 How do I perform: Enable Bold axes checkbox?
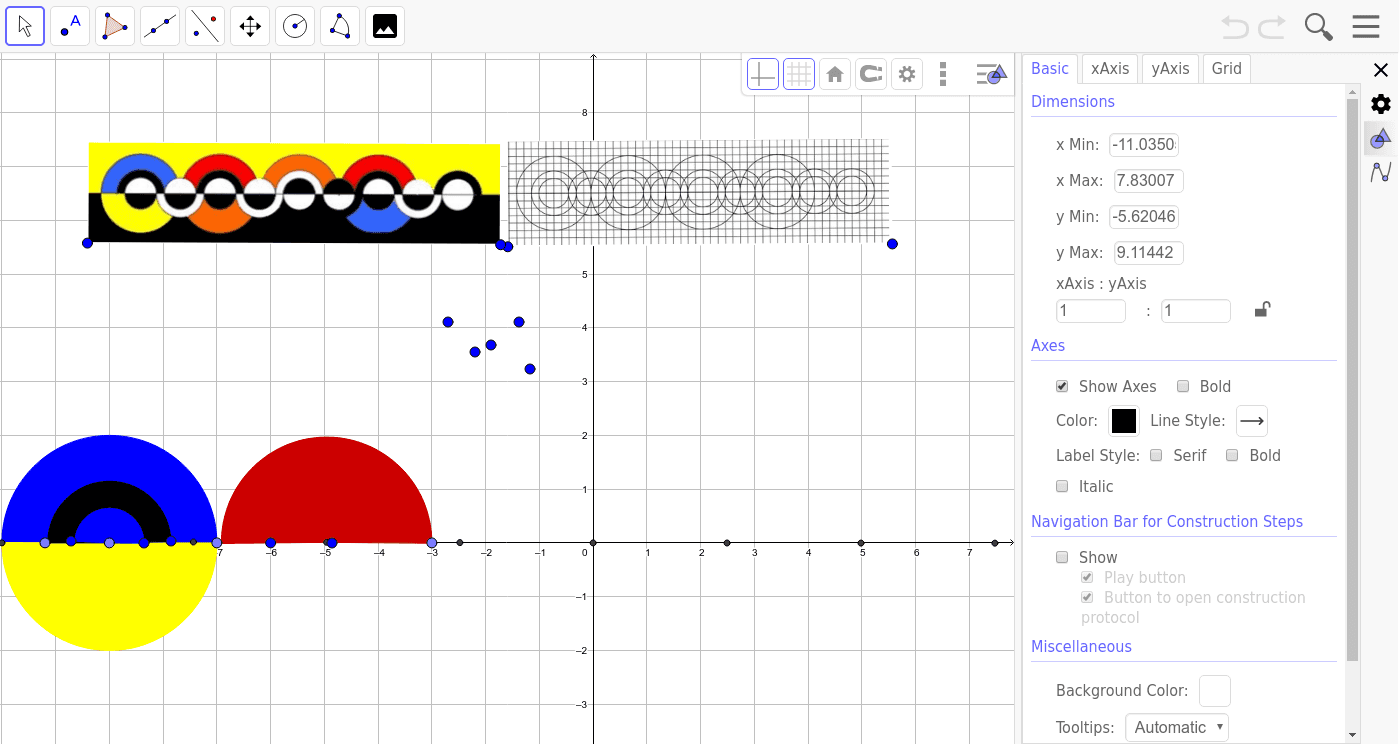(x=1183, y=386)
